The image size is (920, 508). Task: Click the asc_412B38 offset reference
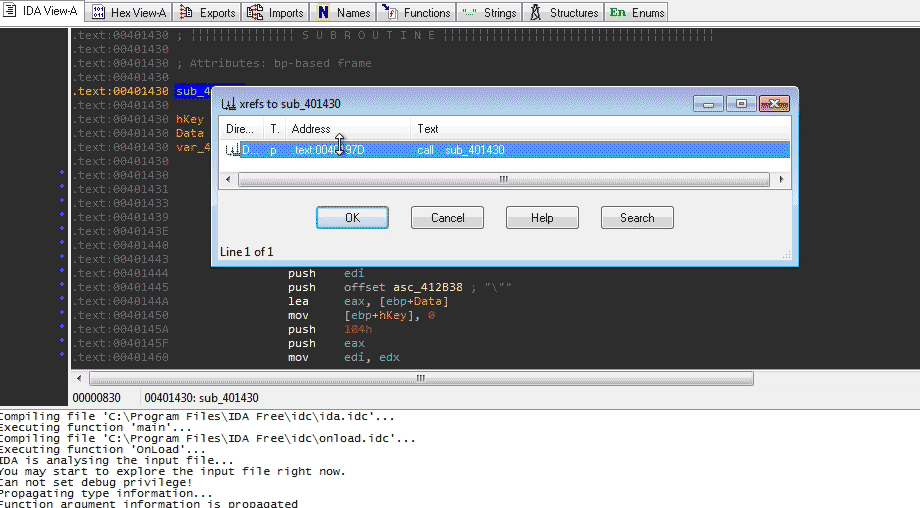412,287
